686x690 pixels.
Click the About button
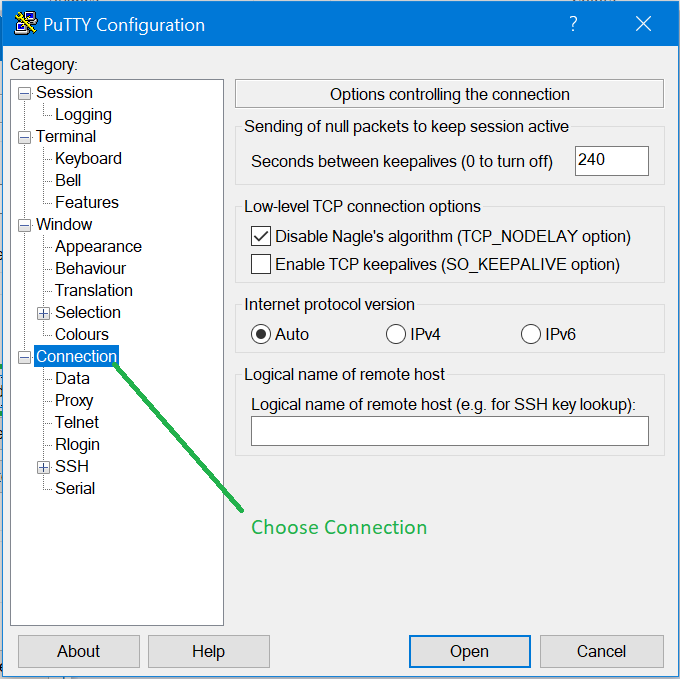click(x=78, y=652)
